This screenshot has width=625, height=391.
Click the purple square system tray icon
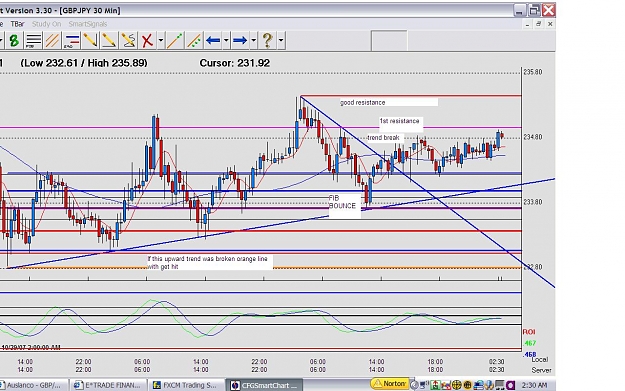[510, 385]
